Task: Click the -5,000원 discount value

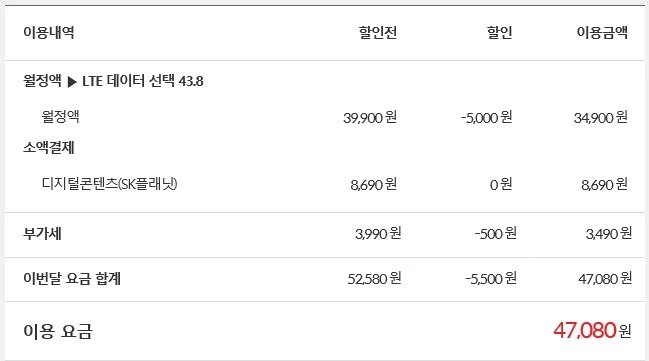Action: 486,118
